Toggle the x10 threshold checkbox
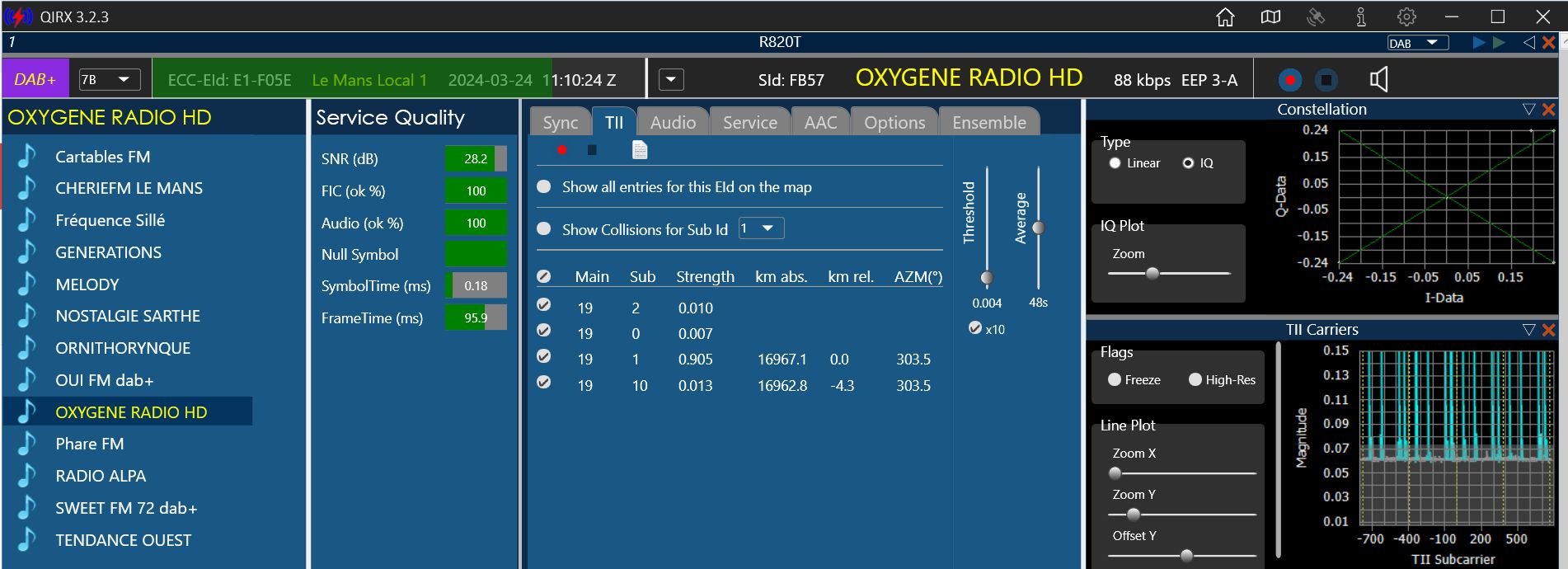The width and height of the screenshot is (1568, 569). click(975, 328)
